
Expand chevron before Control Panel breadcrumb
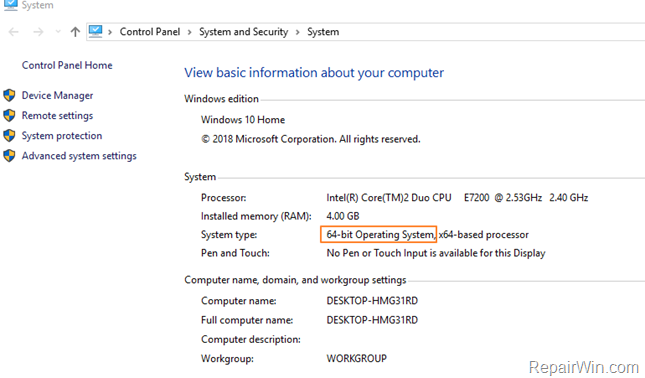pos(110,32)
